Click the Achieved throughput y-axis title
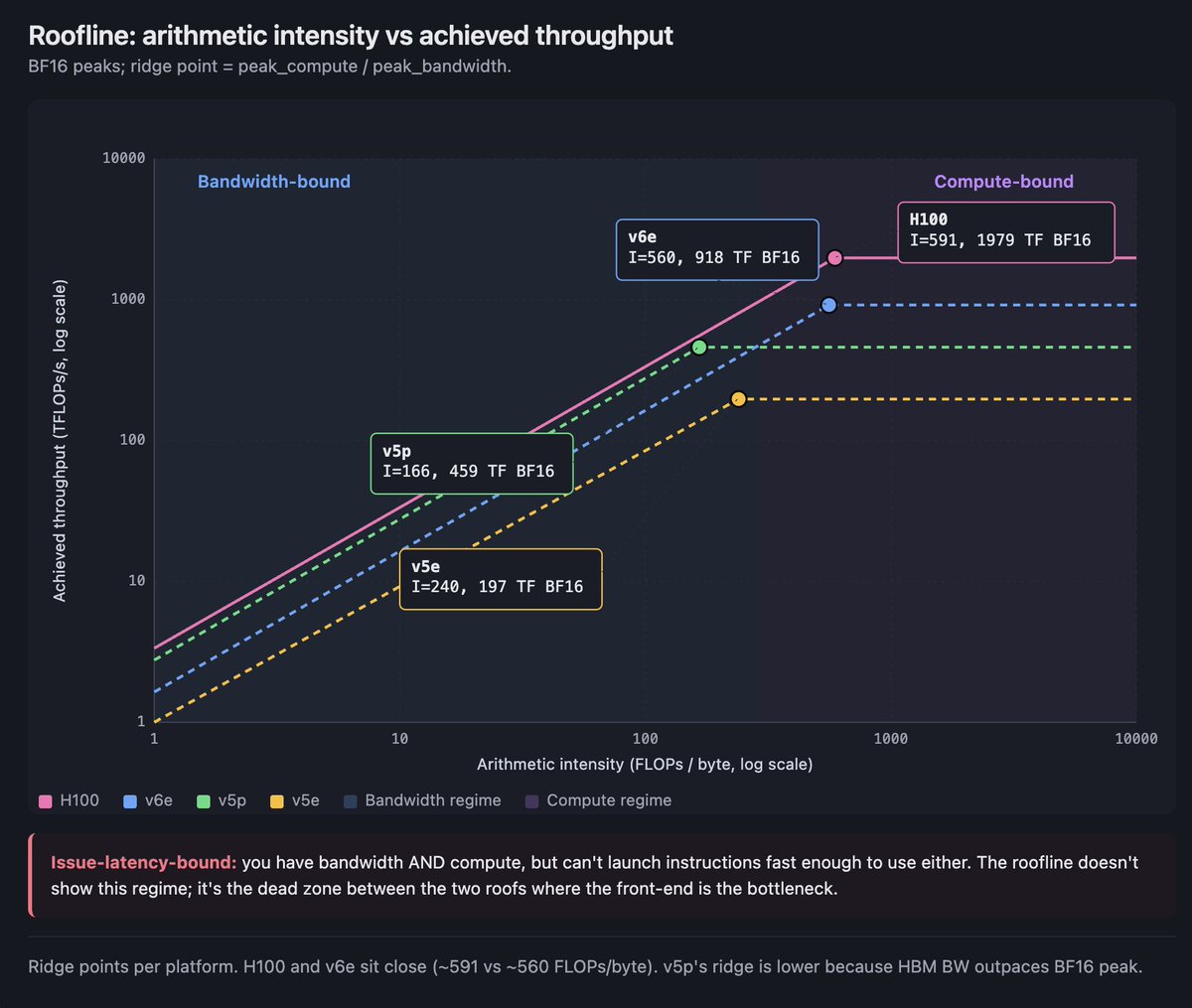1192x1008 pixels. [x=60, y=441]
